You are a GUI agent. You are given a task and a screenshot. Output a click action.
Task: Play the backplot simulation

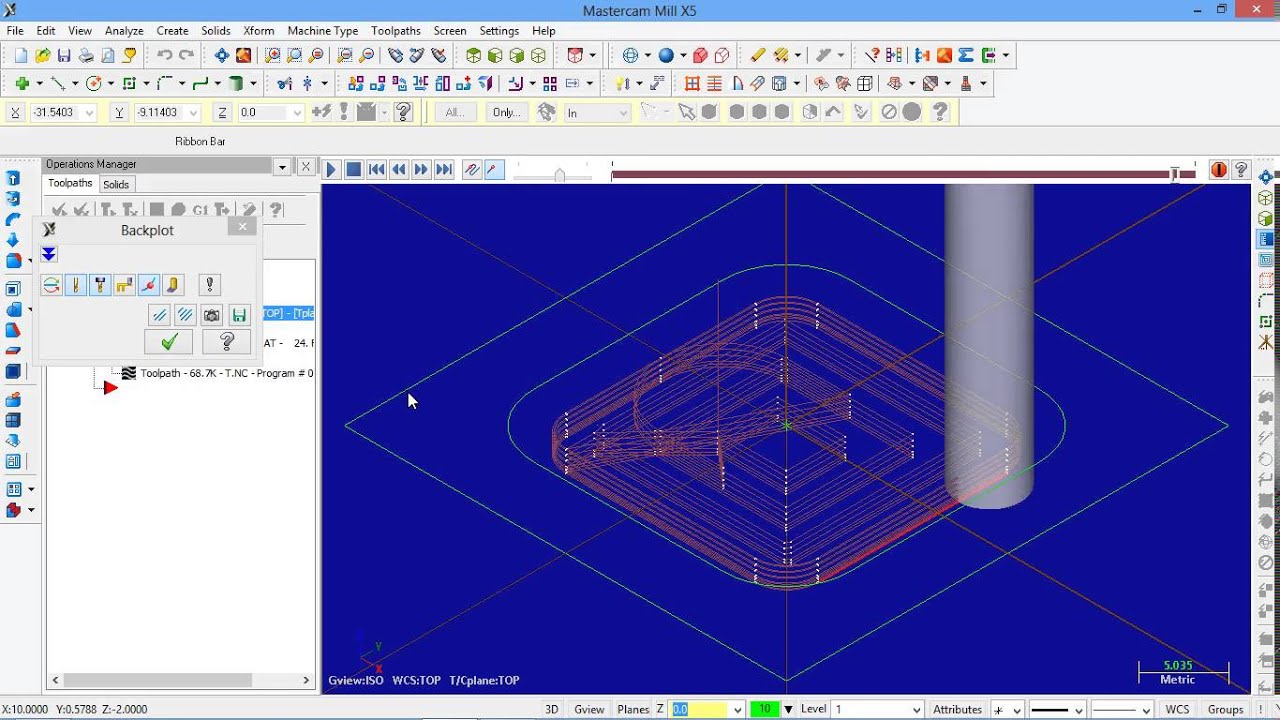point(332,170)
